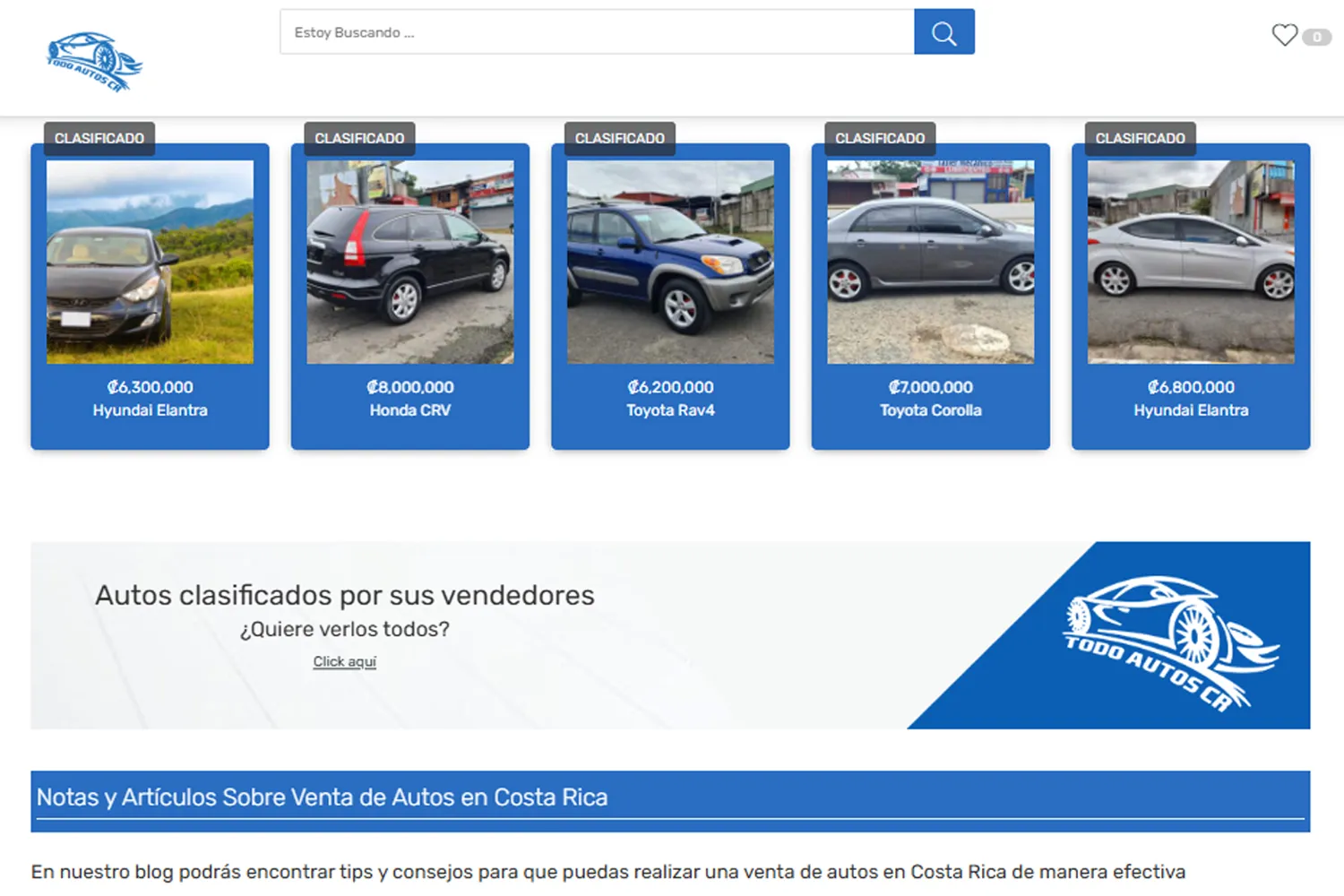Click the ₡6,800,000 price text
1344x896 pixels.
(x=1191, y=387)
